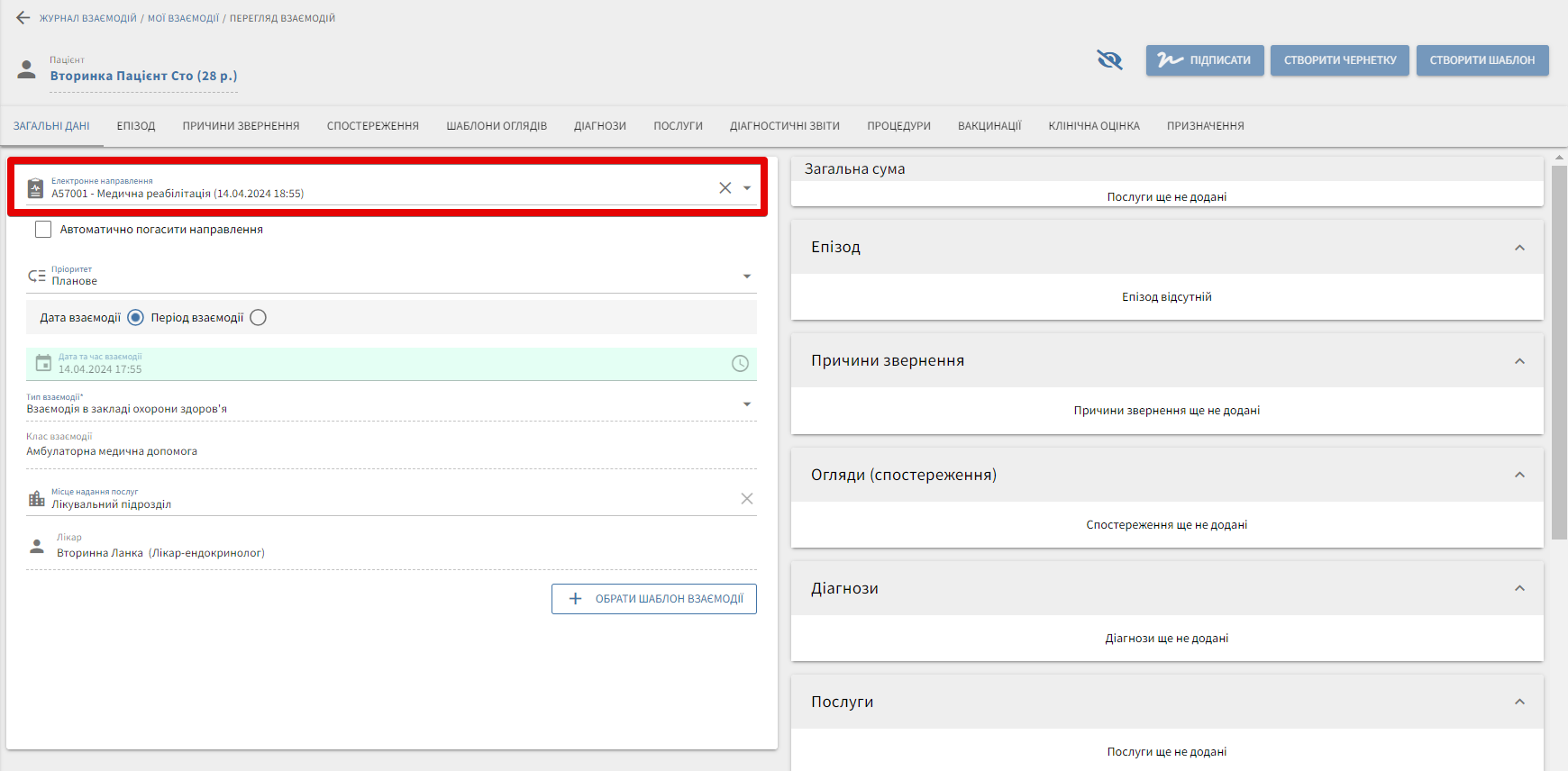
Task: Click the electronic referral clipboard icon
Action: (x=35, y=188)
